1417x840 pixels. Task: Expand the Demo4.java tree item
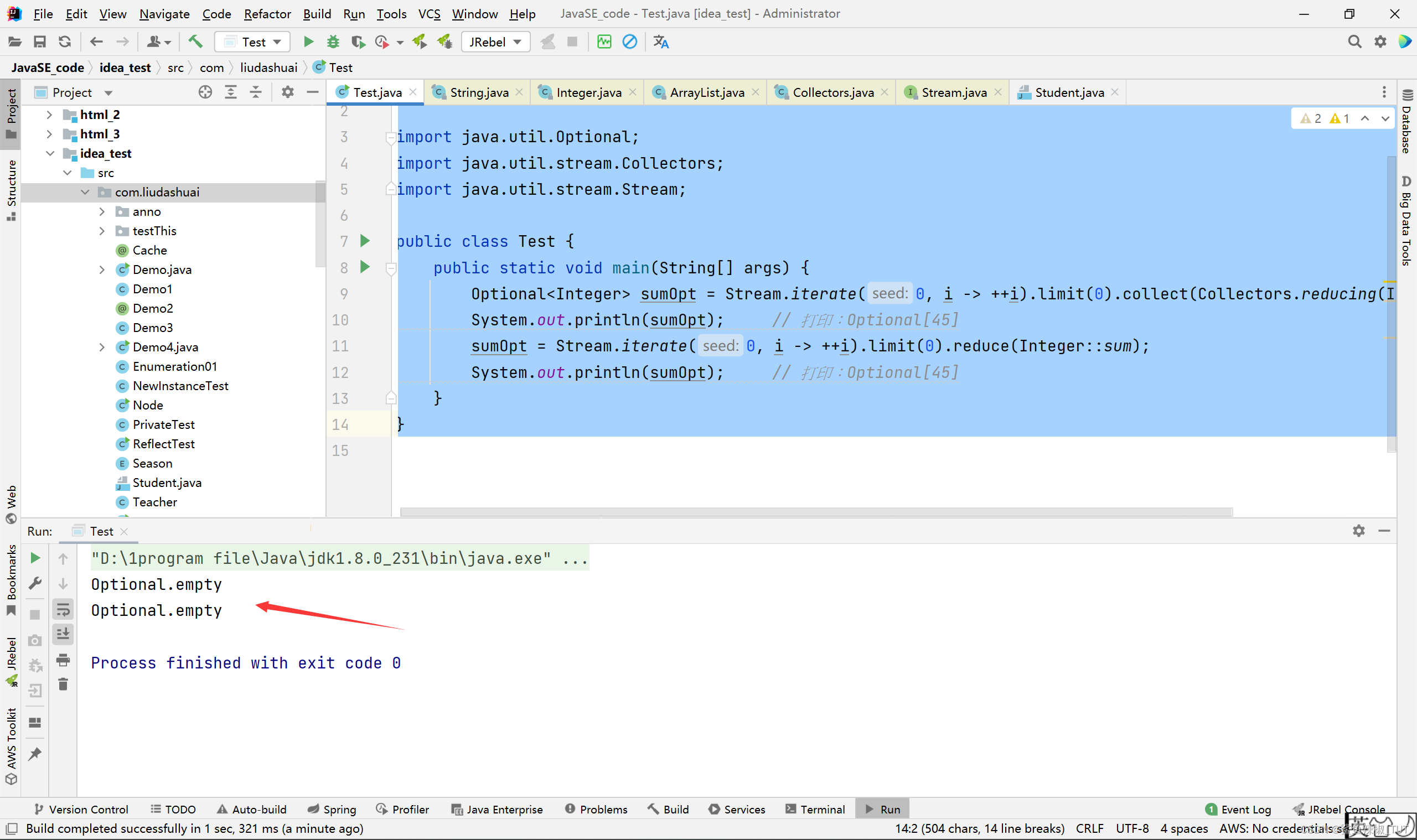pos(99,347)
